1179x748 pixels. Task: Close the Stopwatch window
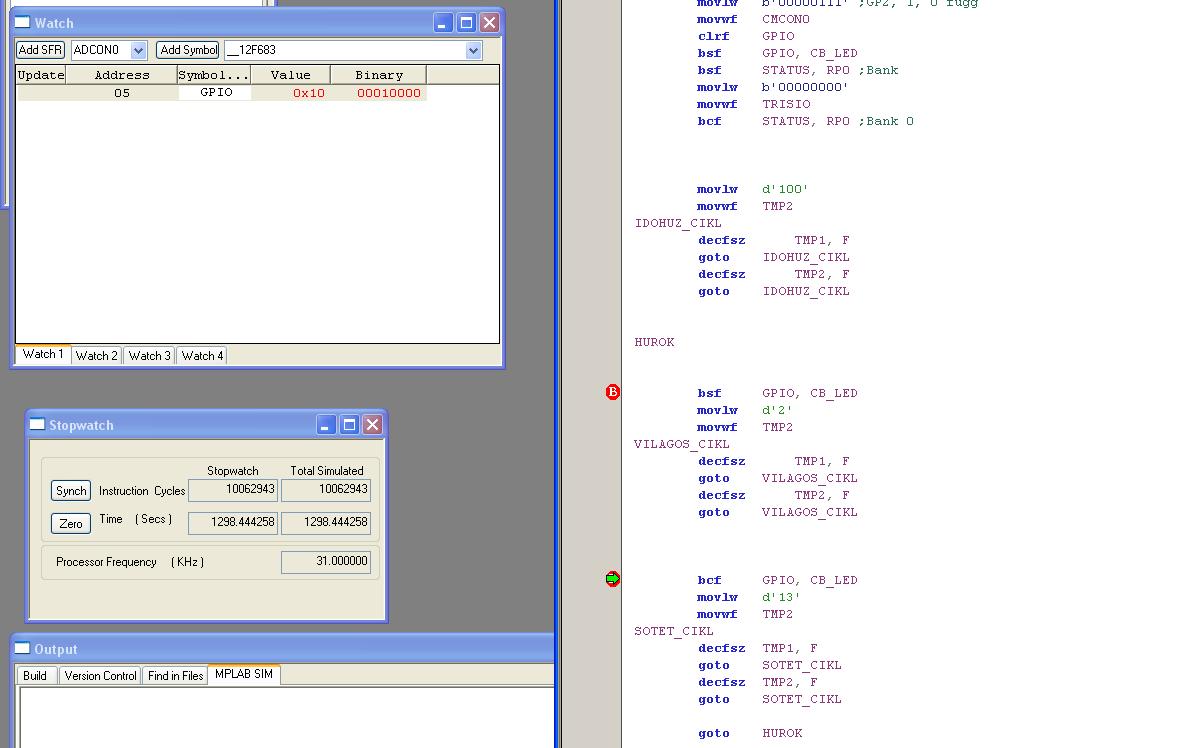(372, 425)
